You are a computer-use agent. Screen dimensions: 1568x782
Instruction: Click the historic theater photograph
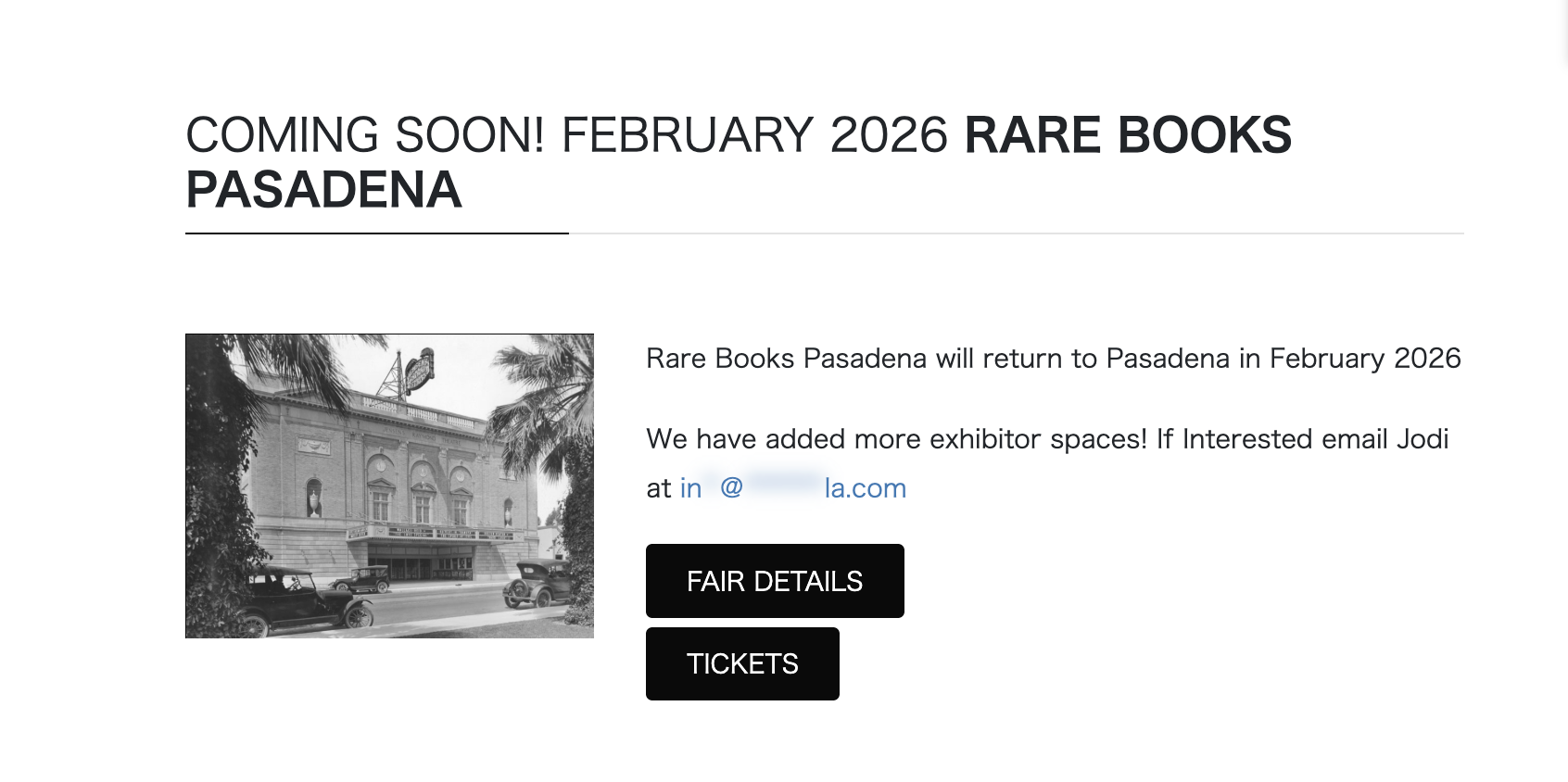(x=389, y=485)
